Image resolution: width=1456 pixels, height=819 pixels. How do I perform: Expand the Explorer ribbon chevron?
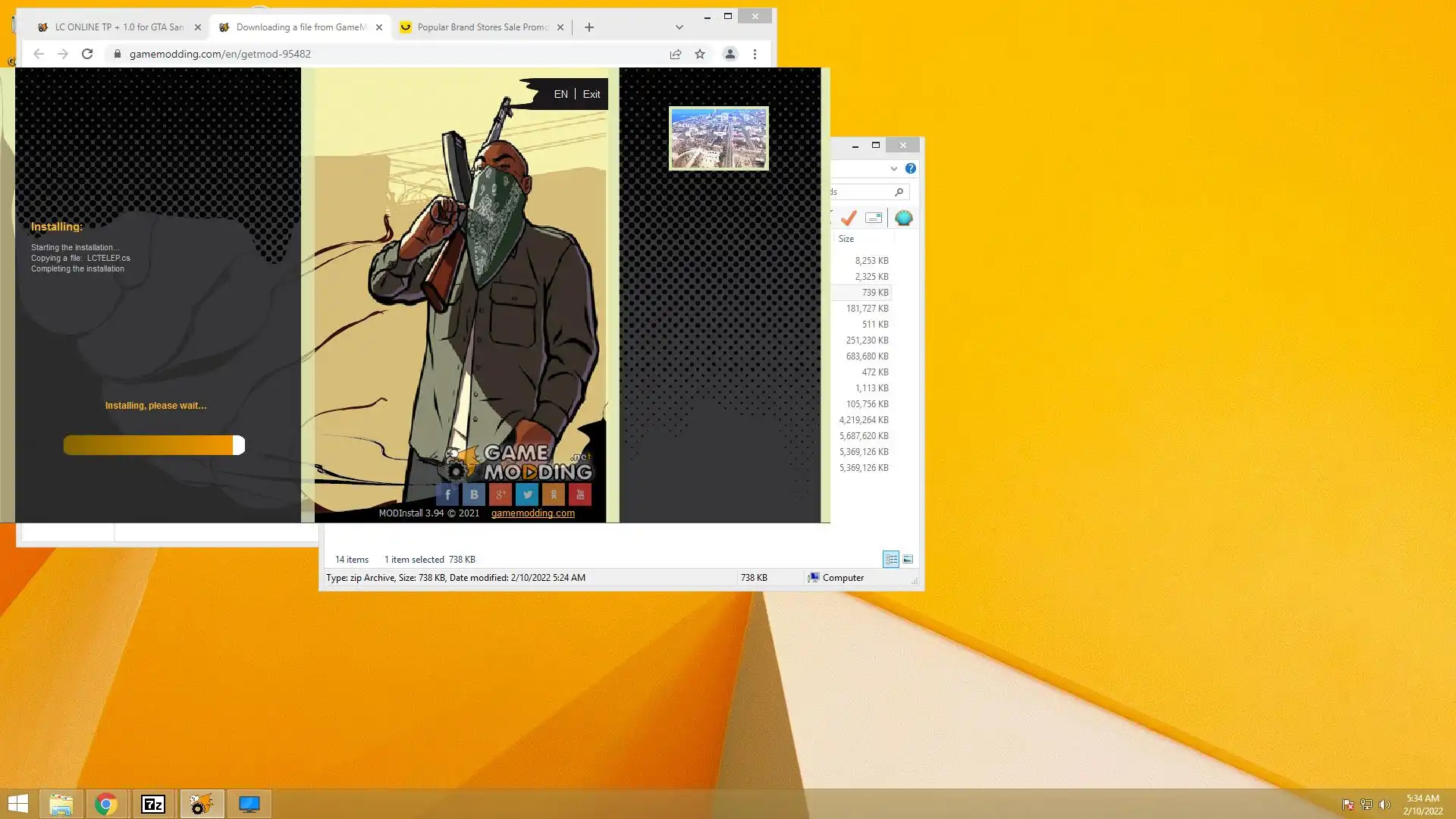[x=894, y=168]
